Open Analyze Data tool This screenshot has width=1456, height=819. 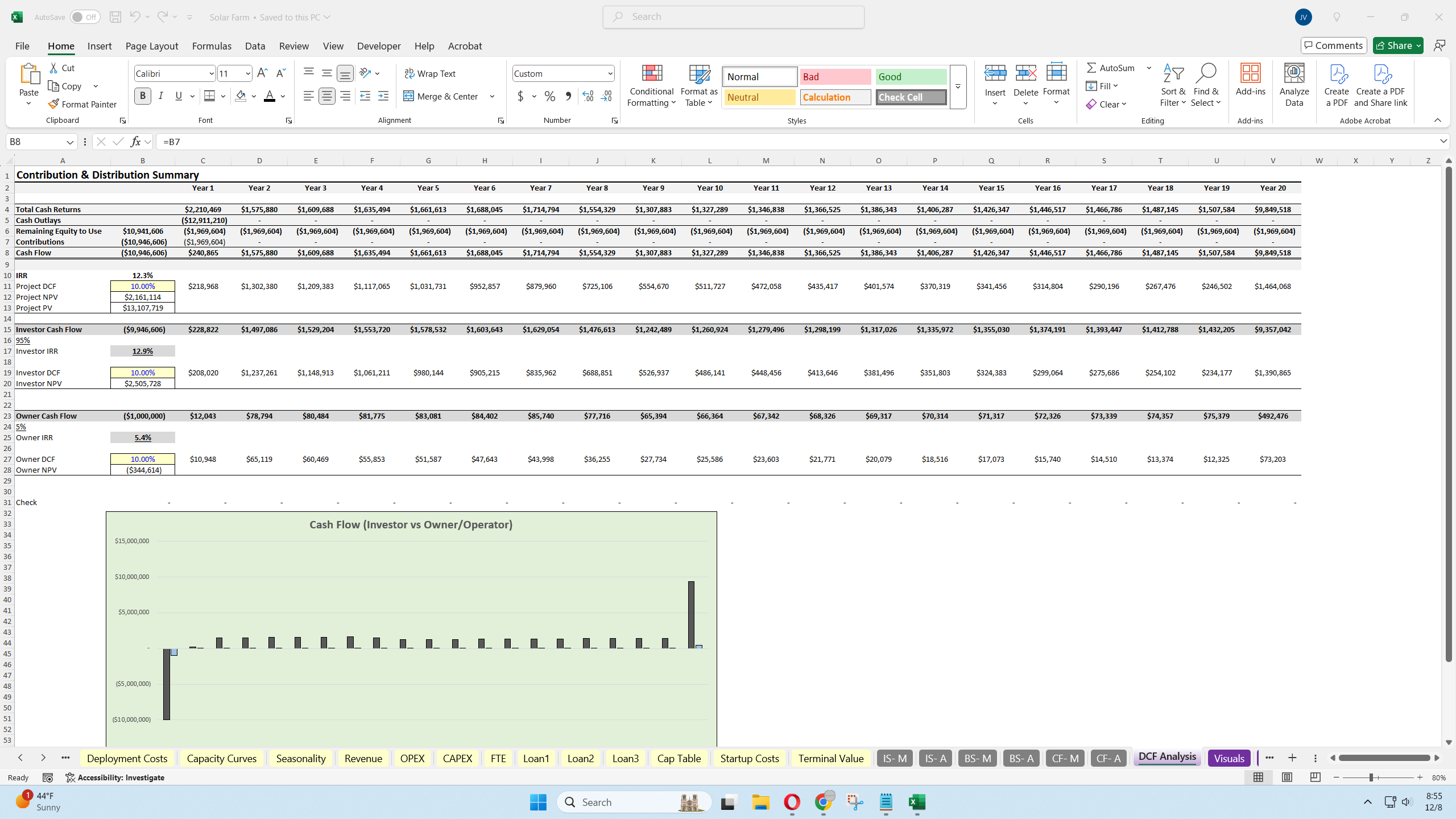(x=1294, y=74)
